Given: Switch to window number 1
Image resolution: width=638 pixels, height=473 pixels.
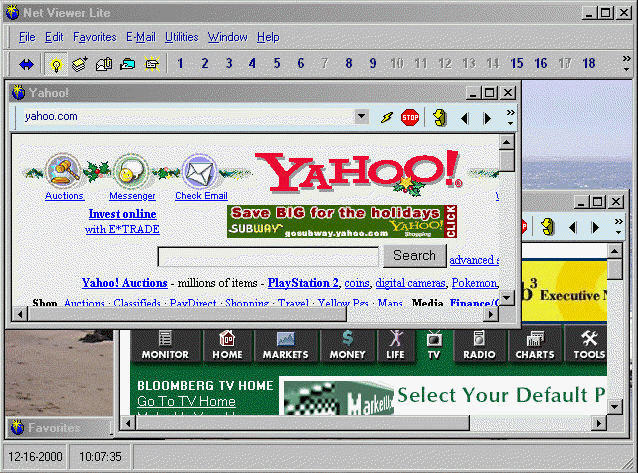Looking at the screenshot, I should coord(180,64).
